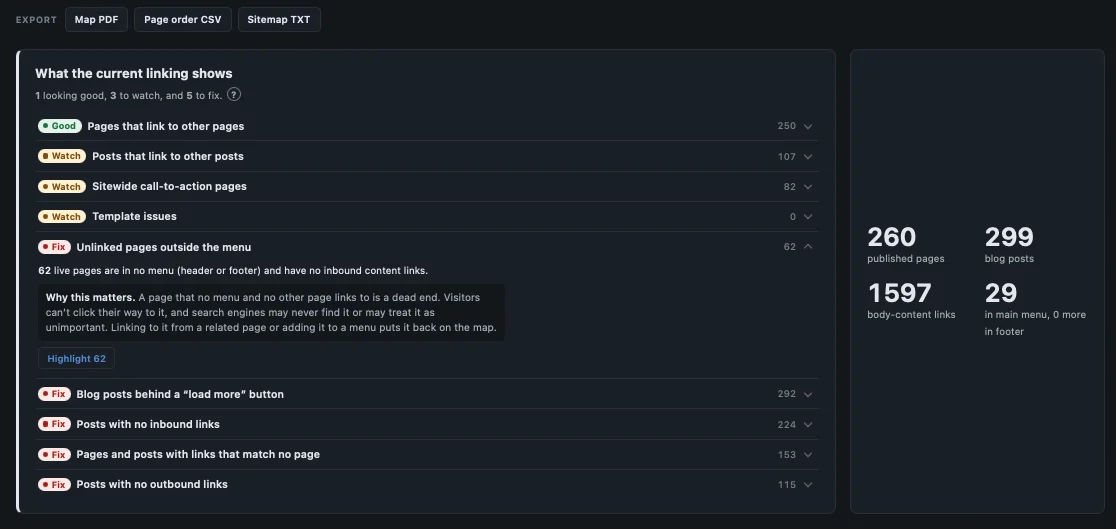Click Watch badge beside Posts that link
Viewport: 1116px width, 529px height.
[x=62, y=156]
